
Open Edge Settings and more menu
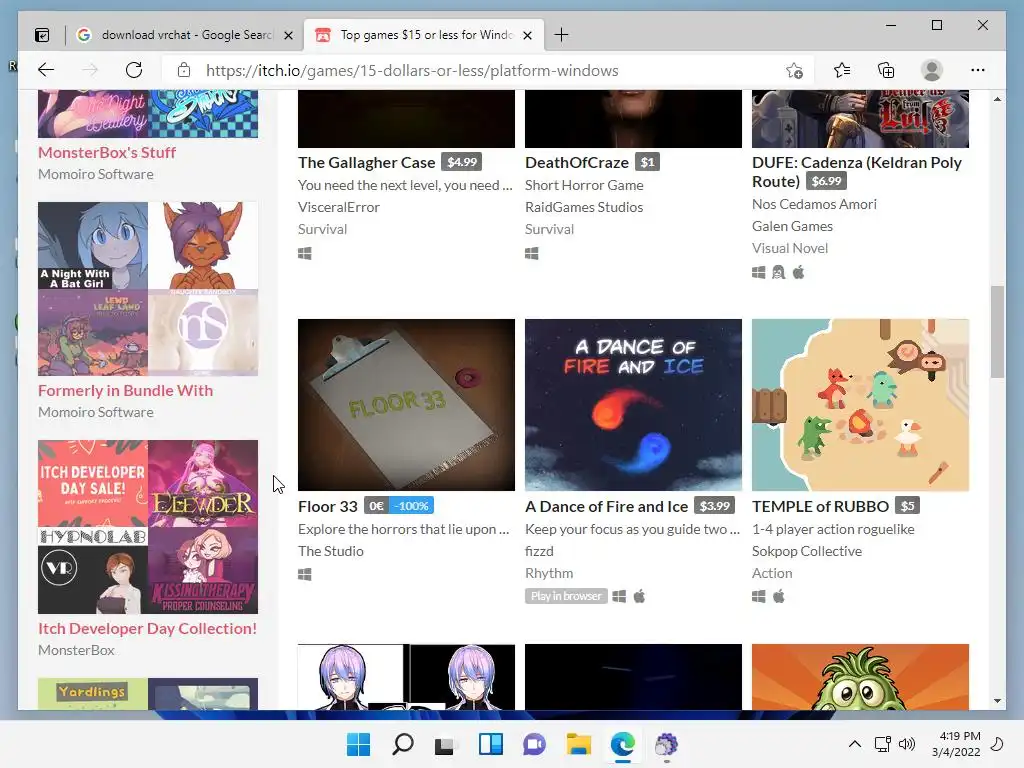(x=977, y=70)
